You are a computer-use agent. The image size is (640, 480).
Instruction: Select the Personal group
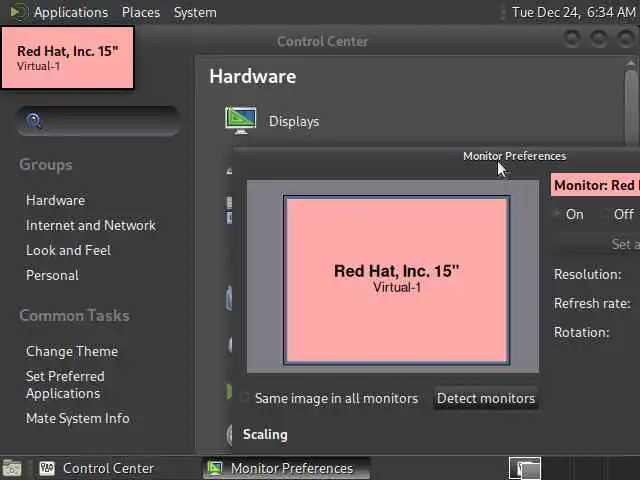point(52,275)
